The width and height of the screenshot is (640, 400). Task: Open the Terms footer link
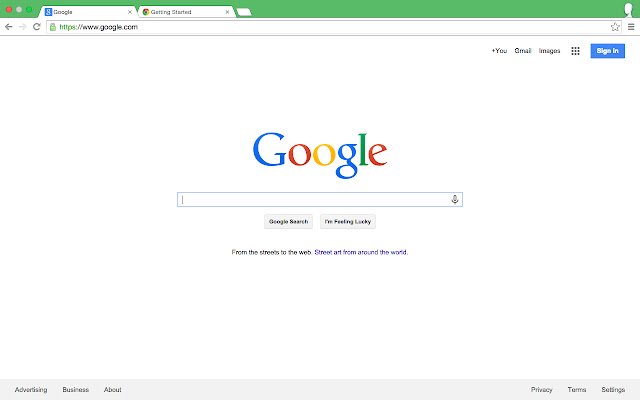[577, 390]
